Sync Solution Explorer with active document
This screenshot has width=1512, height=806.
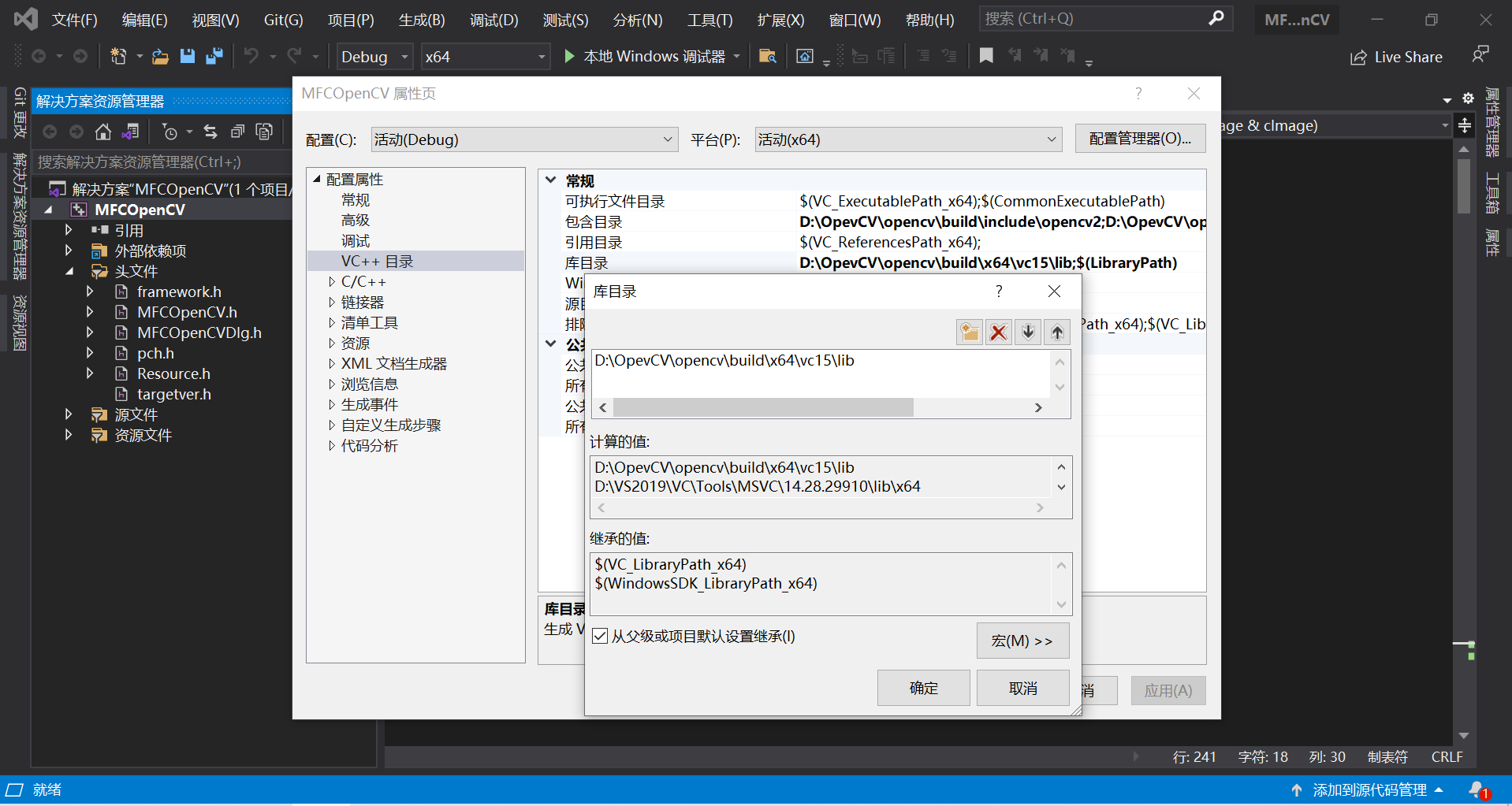210,132
